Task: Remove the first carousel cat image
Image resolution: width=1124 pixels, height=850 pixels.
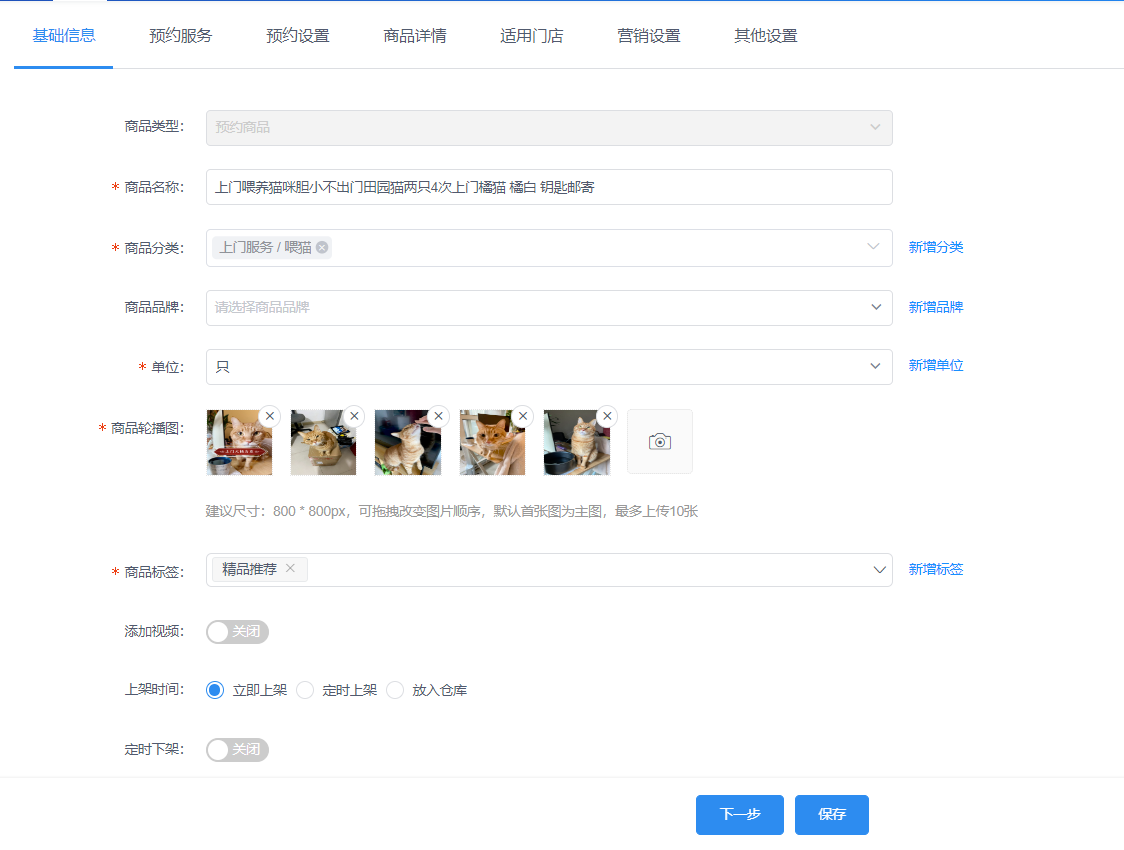Action: pyautogui.click(x=270, y=416)
